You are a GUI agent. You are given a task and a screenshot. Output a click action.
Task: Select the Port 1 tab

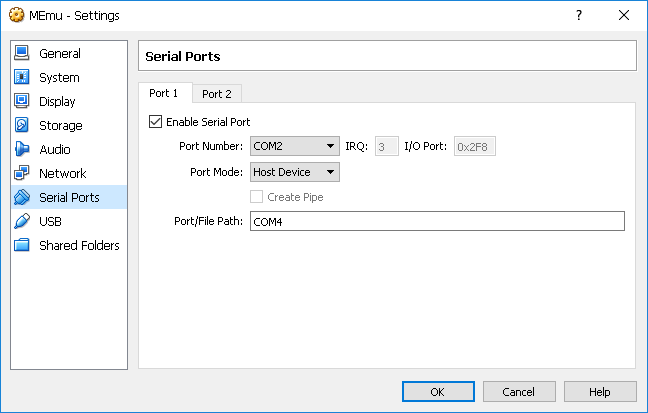[163, 93]
